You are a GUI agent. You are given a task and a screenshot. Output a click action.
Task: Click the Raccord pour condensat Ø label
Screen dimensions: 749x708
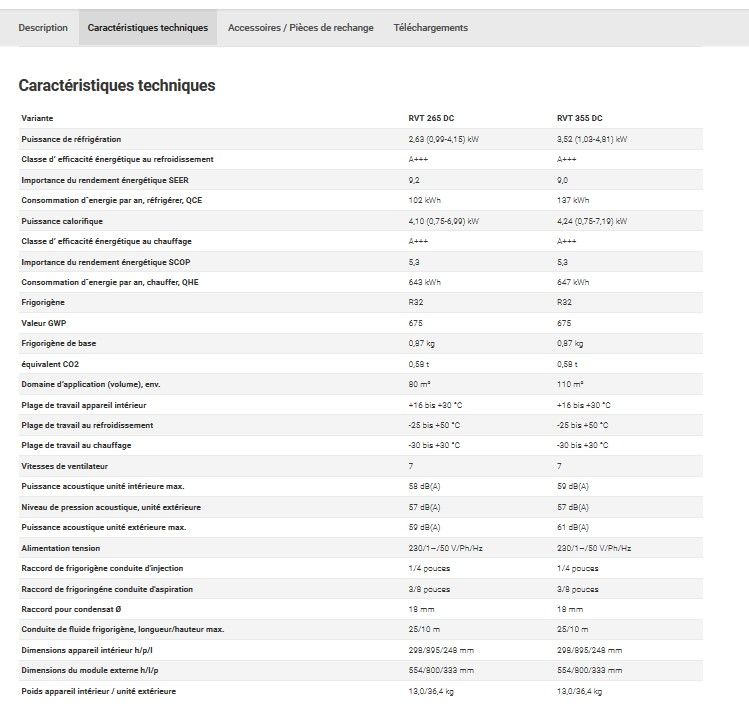[69, 609]
